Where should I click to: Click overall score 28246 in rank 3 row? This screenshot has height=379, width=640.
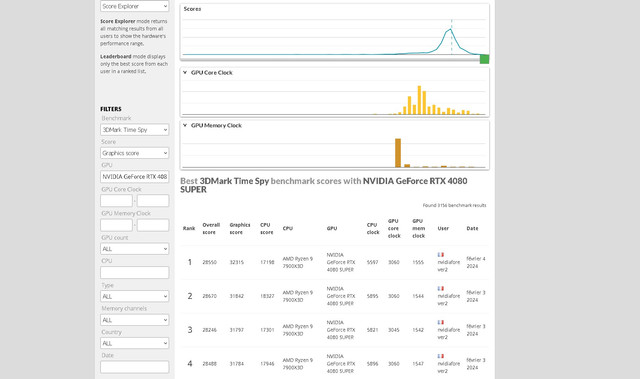point(209,330)
